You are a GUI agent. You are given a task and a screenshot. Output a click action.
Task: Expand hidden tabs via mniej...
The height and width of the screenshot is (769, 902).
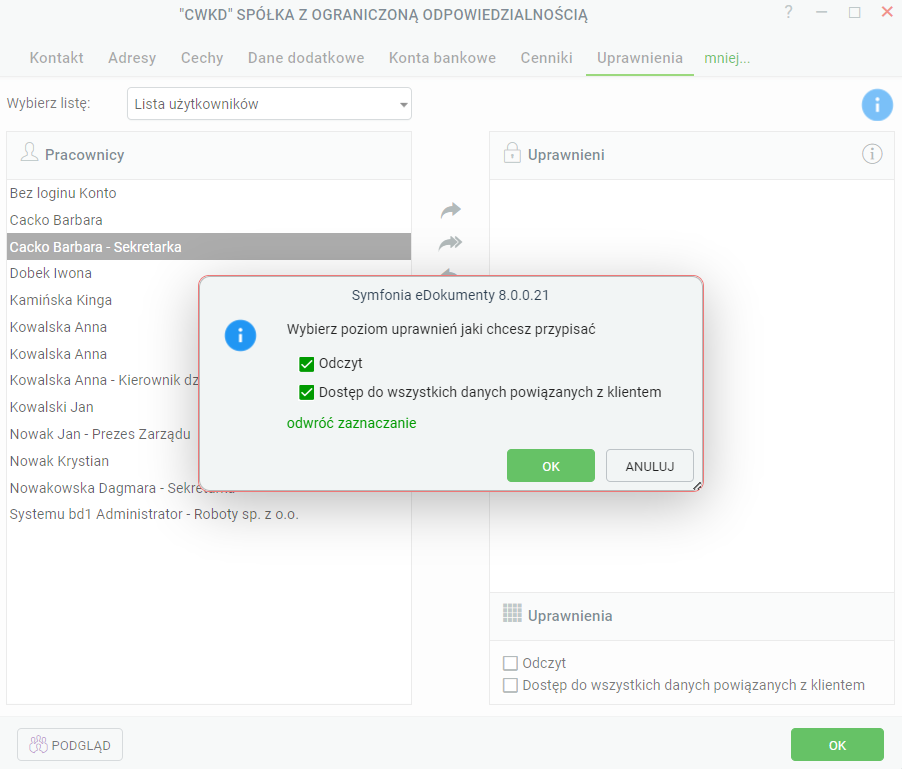tap(727, 58)
